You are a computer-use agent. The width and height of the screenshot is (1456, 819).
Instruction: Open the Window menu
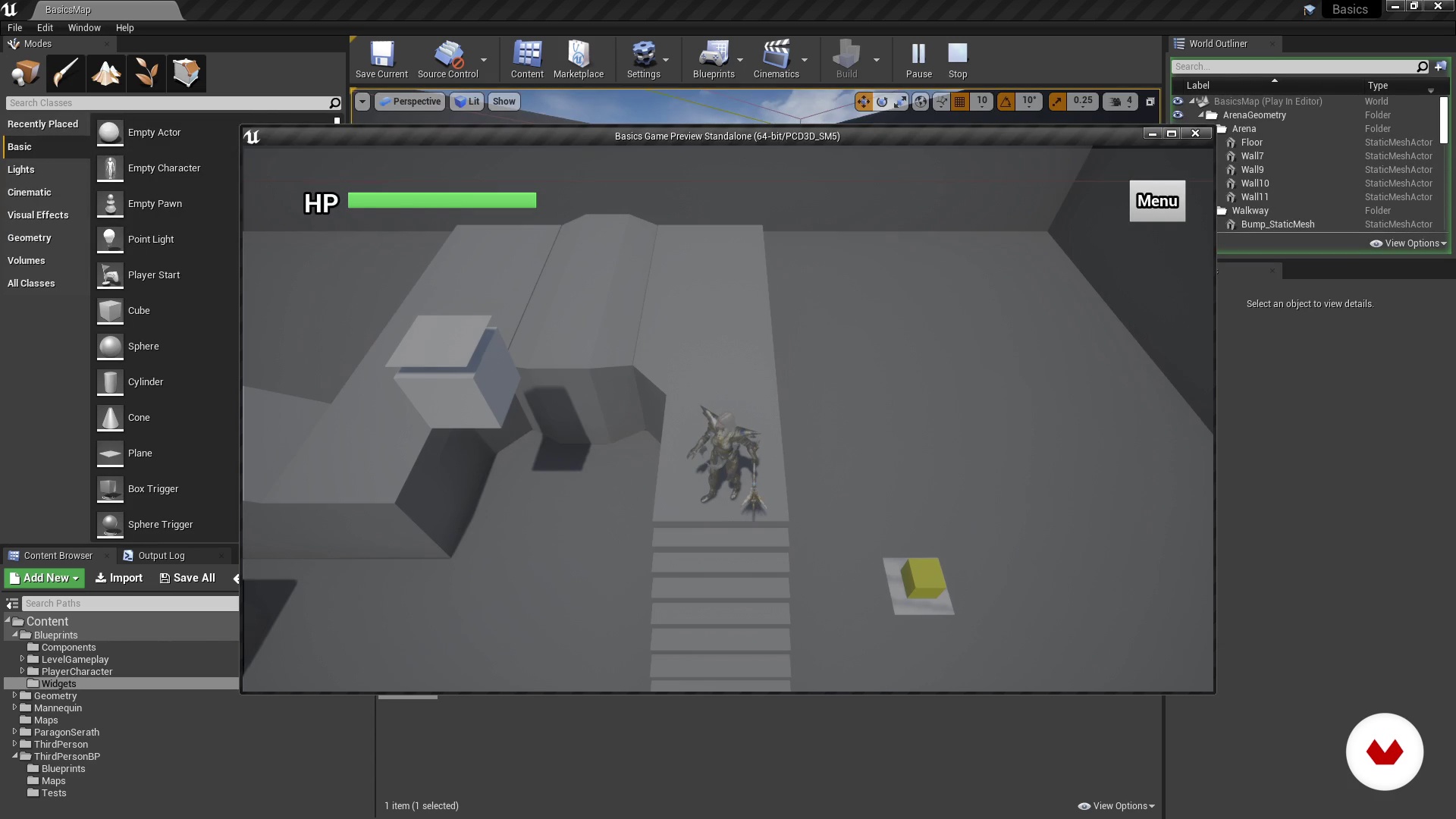pos(84,28)
